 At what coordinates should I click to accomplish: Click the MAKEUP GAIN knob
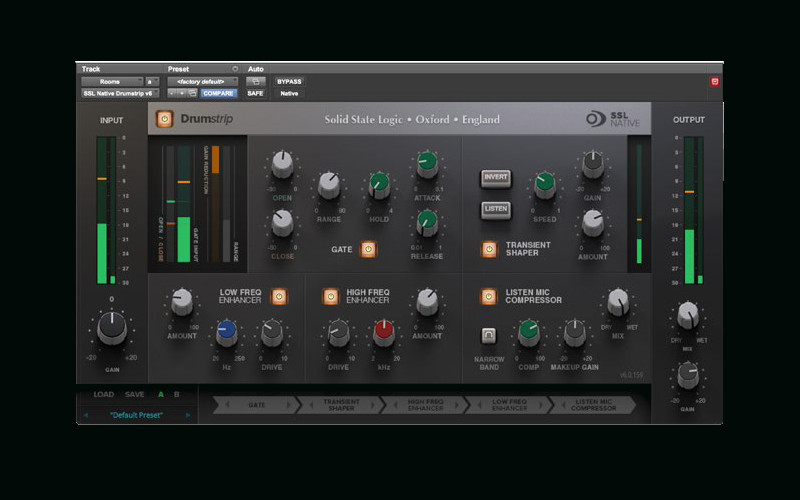point(574,333)
